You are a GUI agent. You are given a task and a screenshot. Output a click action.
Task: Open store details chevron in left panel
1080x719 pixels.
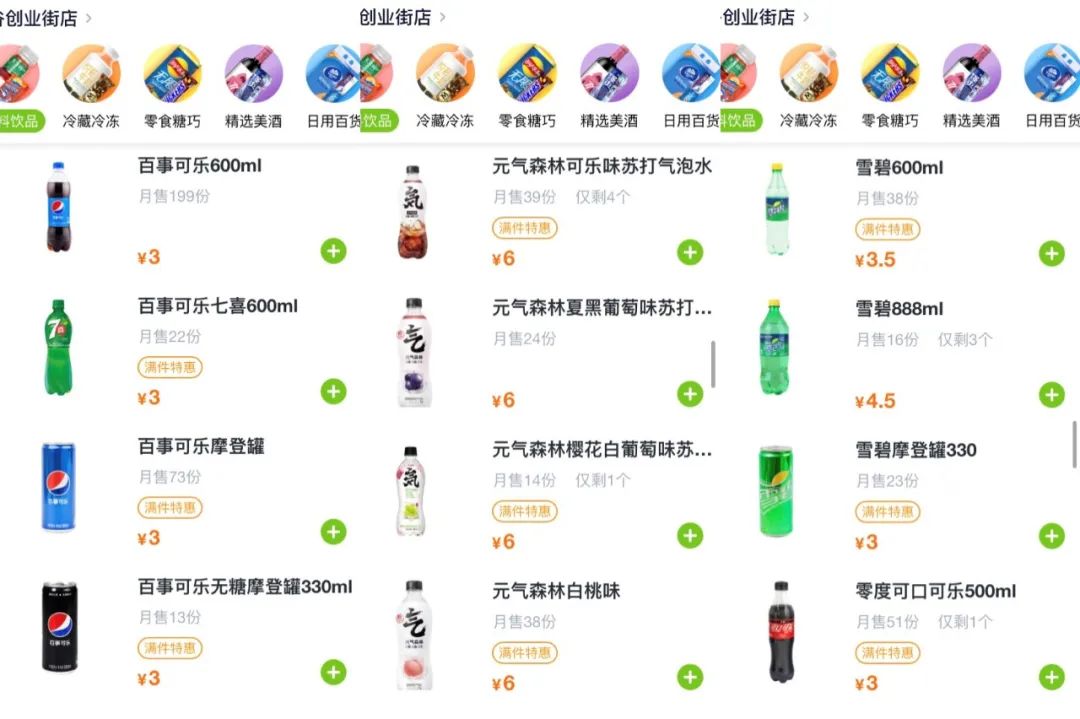point(88,18)
